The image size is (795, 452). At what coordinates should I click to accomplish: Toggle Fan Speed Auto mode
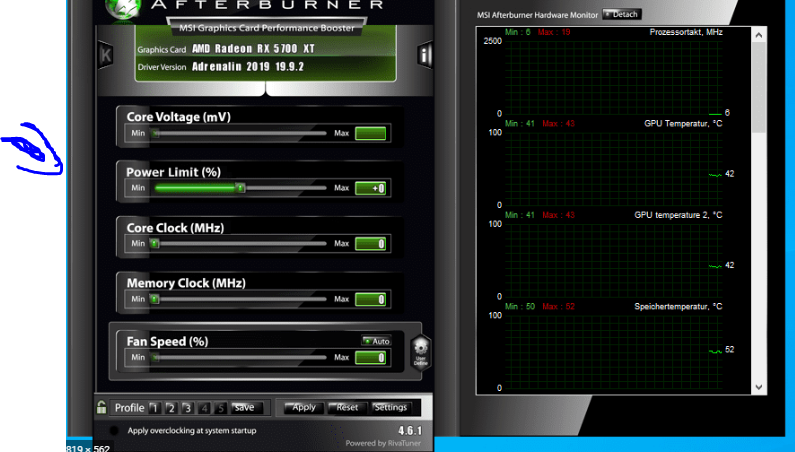point(376,341)
